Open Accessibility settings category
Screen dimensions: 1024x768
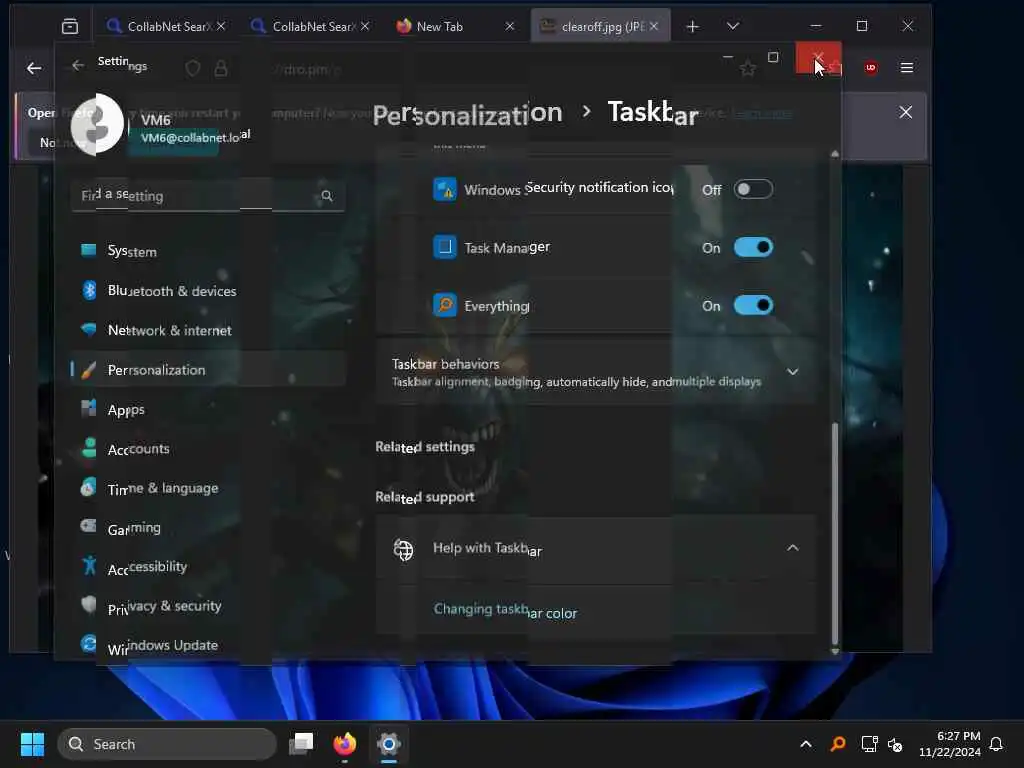[x=208, y=567]
